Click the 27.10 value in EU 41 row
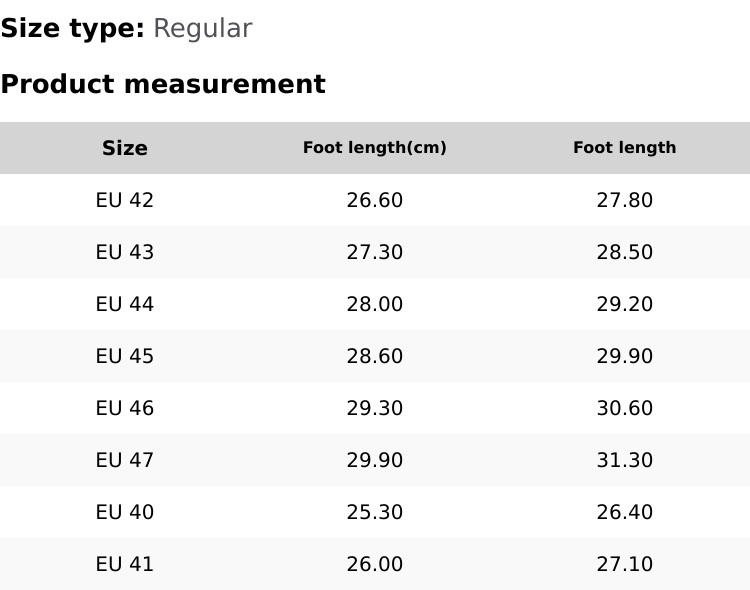This screenshot has width=750, height=590. click(x=625, y=564)
